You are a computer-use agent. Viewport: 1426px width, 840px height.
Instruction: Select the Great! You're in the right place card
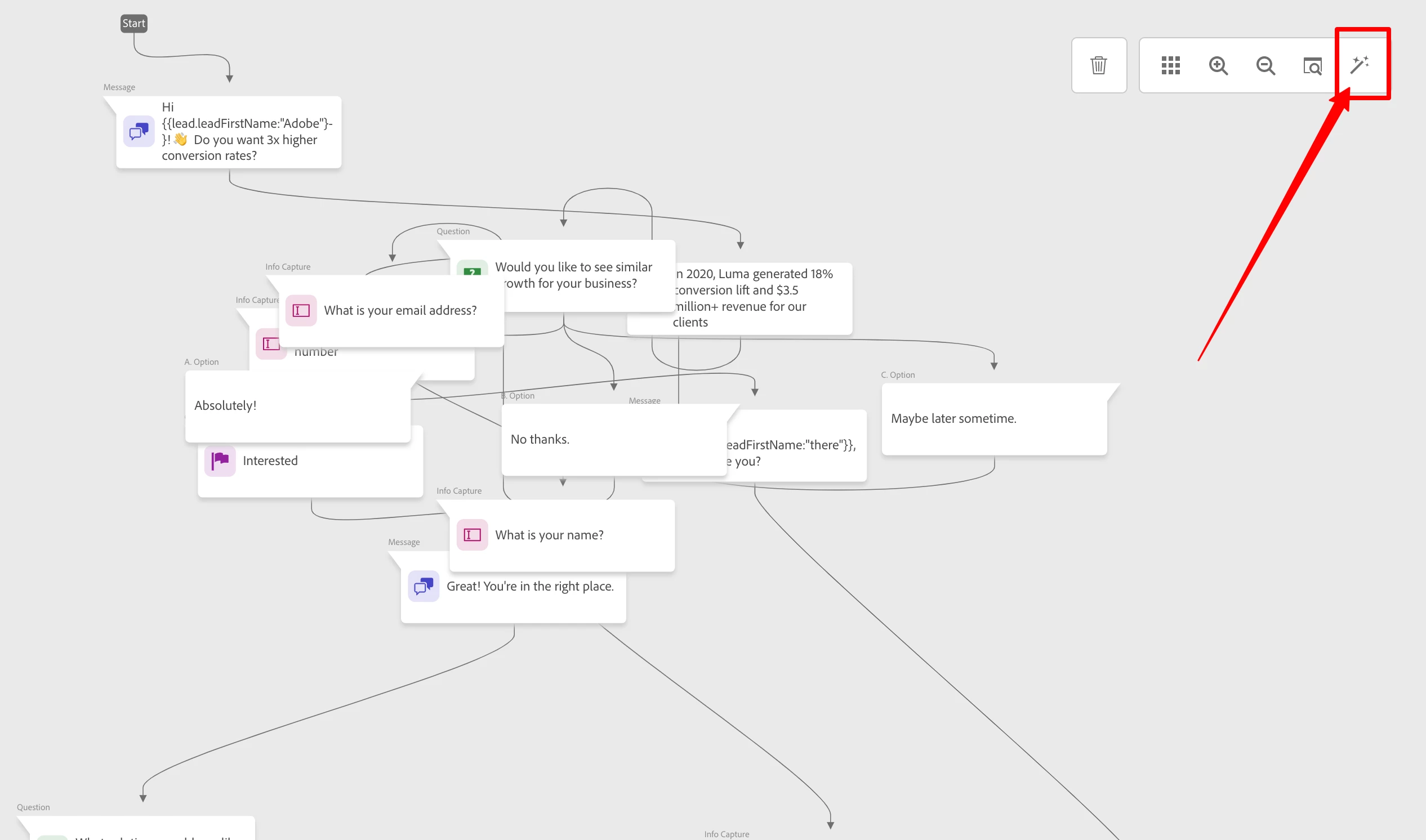point(529,587)
